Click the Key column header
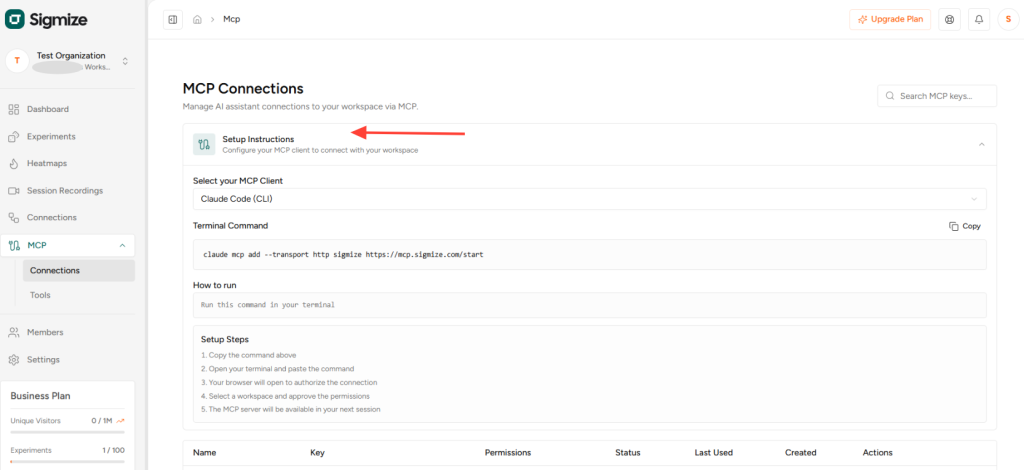The height and width of the screenshot is (470, 1024). (x=317, y=452)
